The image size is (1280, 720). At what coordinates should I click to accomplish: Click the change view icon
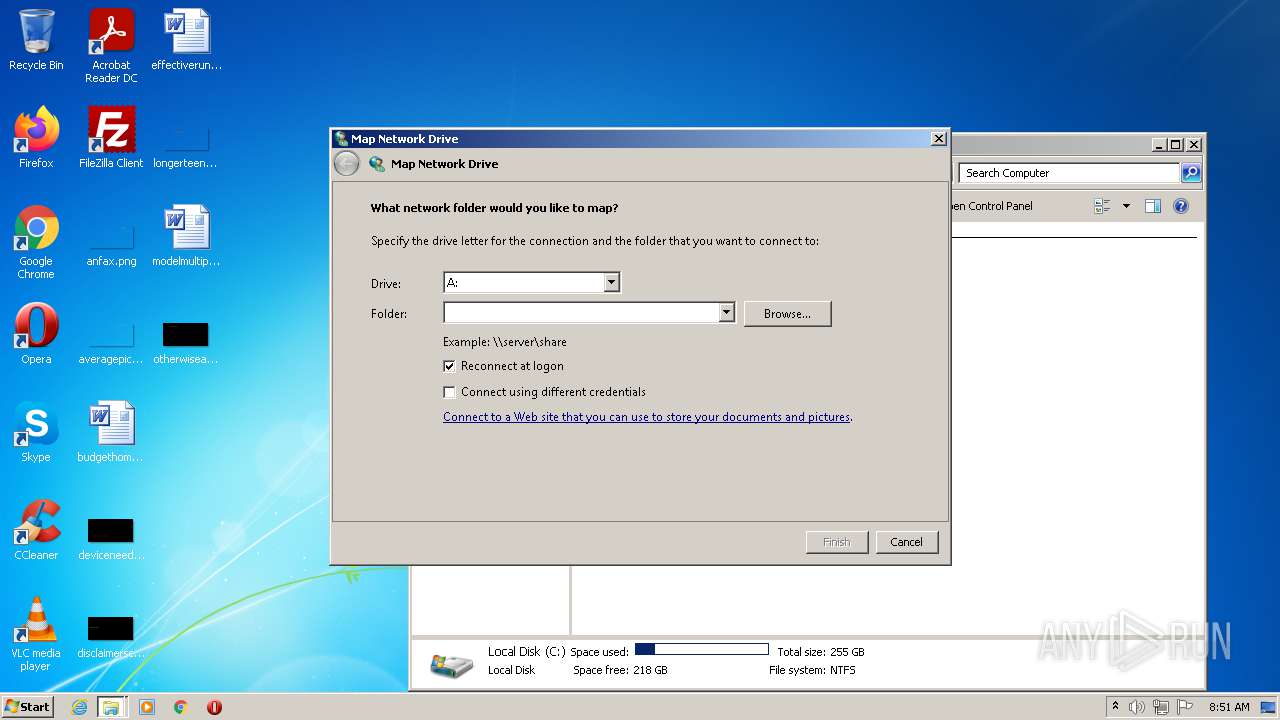point(1103,206)
